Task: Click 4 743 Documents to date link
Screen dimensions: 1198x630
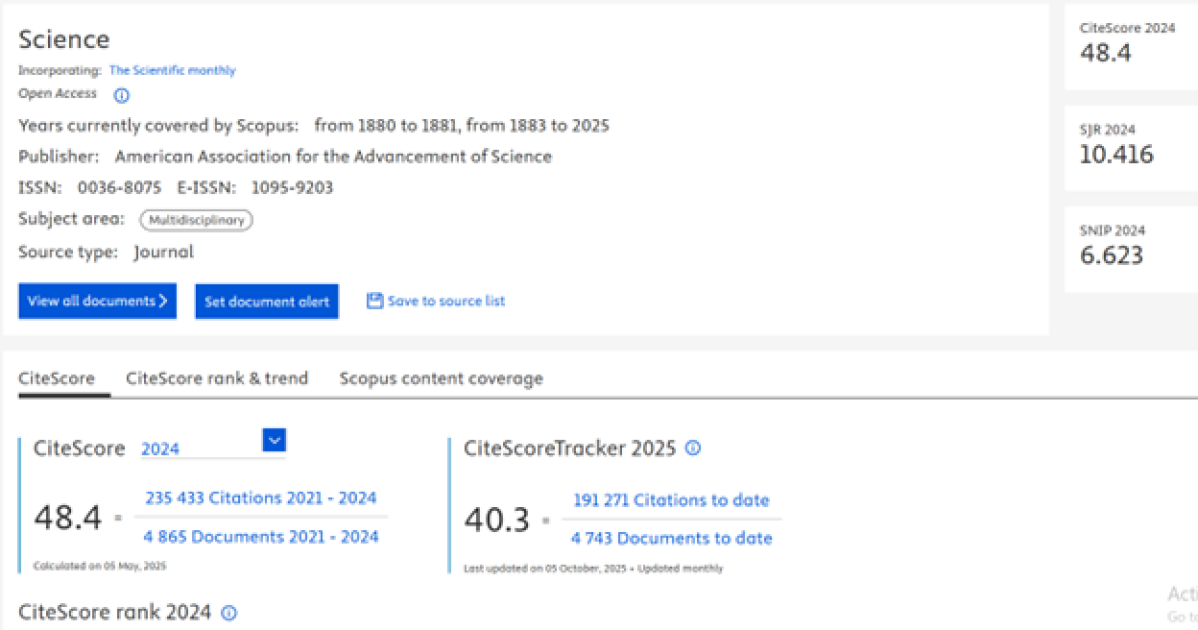Action: coord(671,538)
